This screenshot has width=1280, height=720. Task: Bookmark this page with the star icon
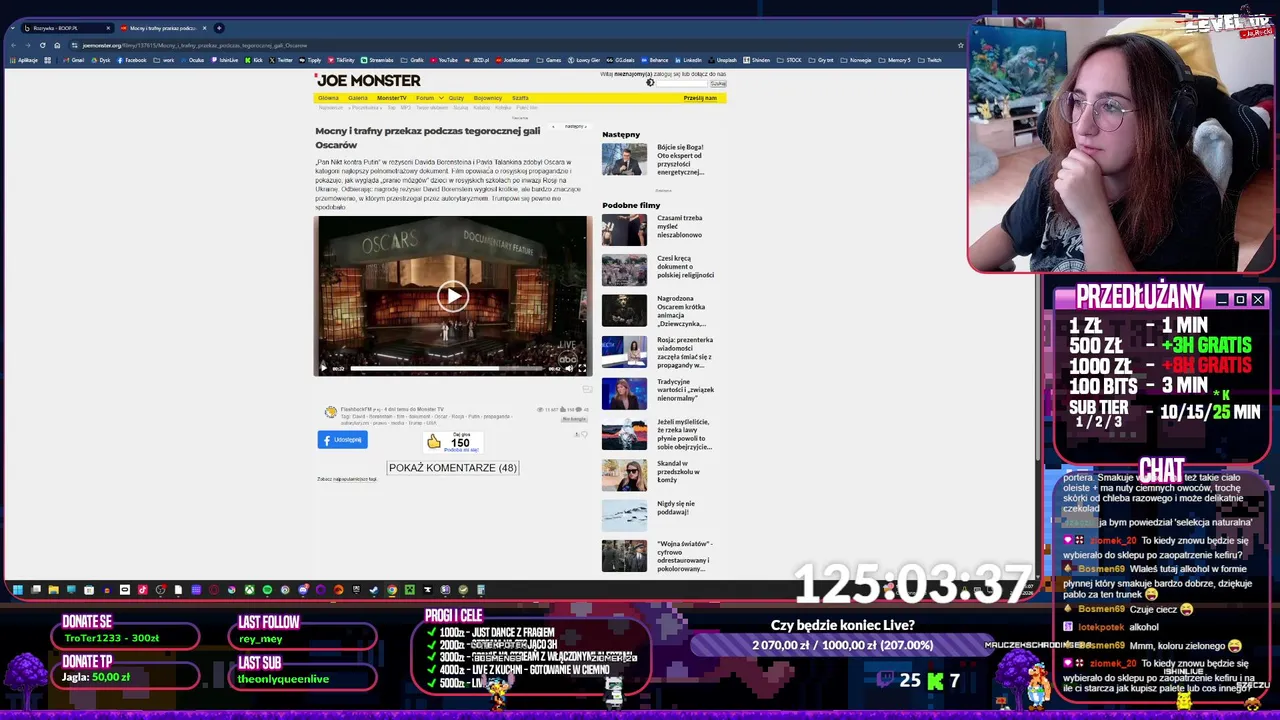961,45
